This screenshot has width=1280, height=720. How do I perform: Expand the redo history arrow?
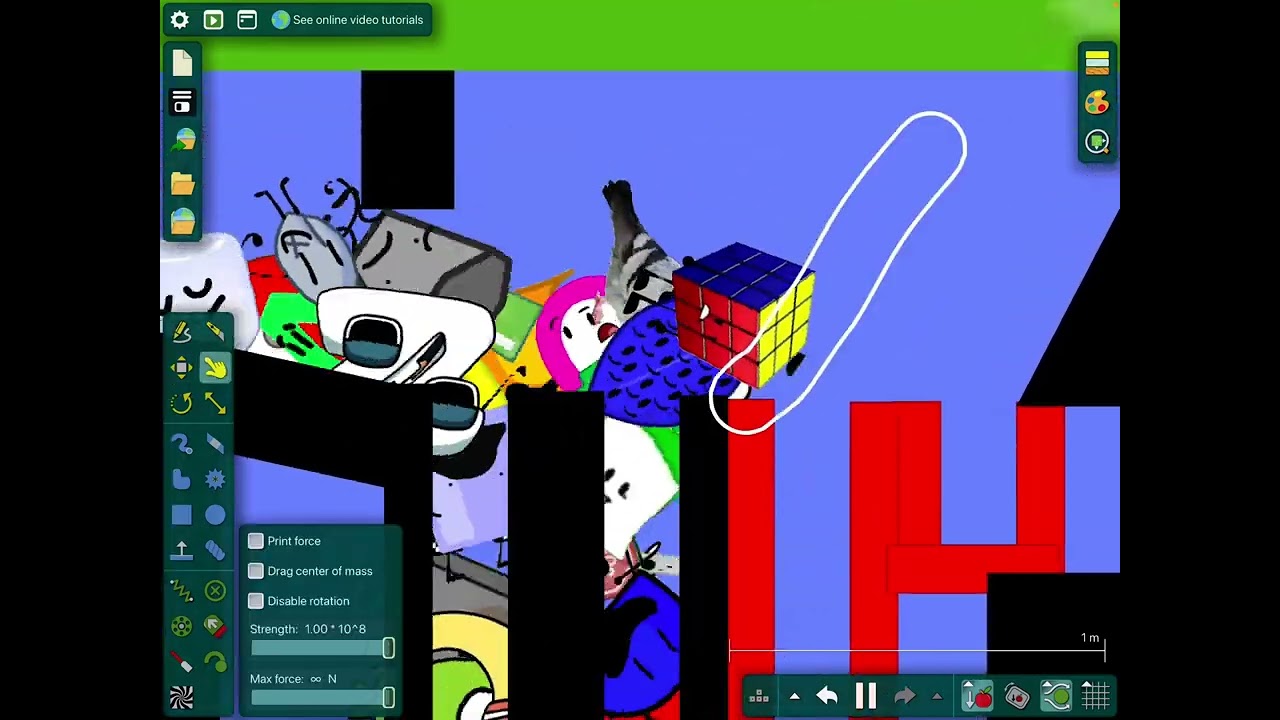point(937,697)
